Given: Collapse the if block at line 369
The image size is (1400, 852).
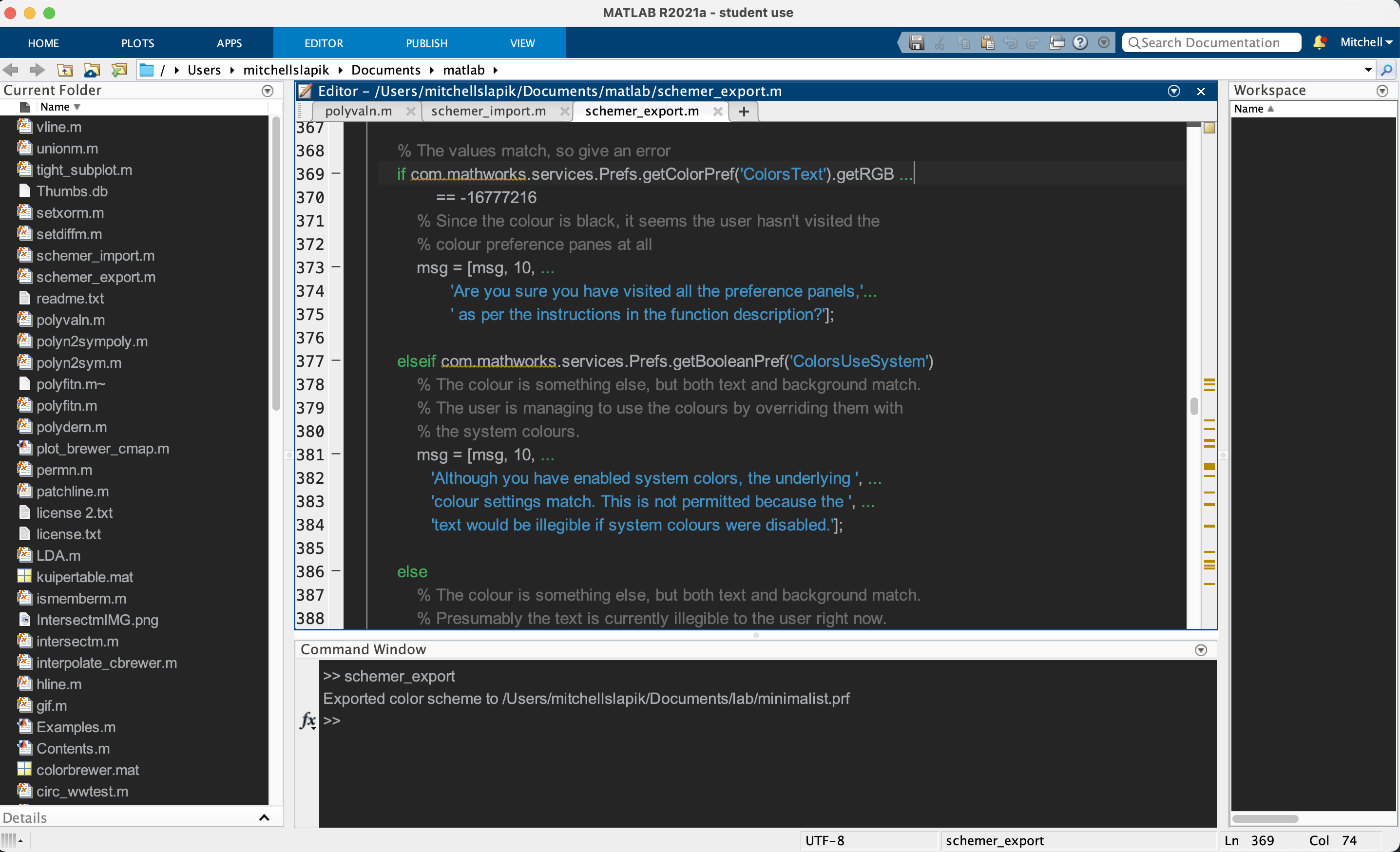Looking at the screenshot, I should tap(336, 173).
